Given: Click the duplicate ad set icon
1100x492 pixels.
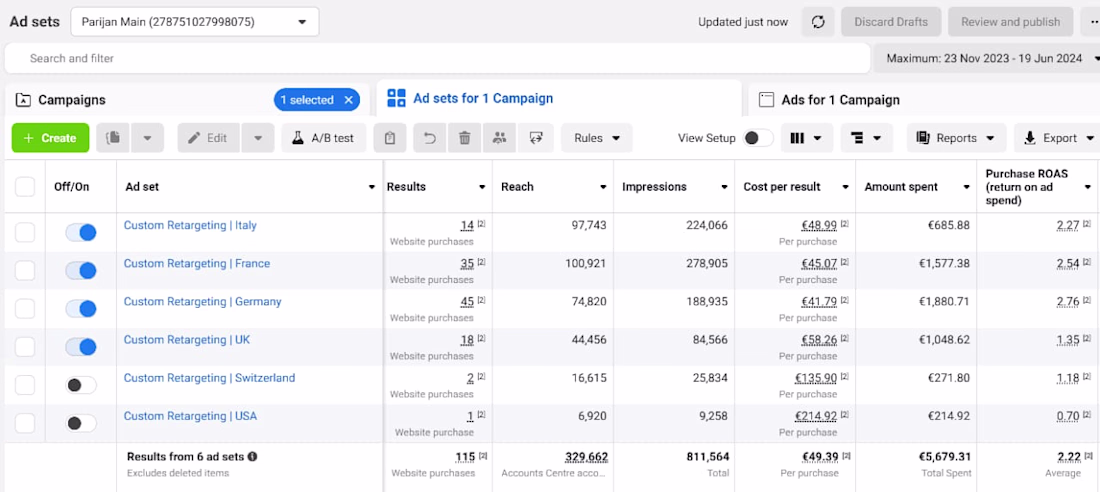Looking at the screenshot, I should coord(113,138).
